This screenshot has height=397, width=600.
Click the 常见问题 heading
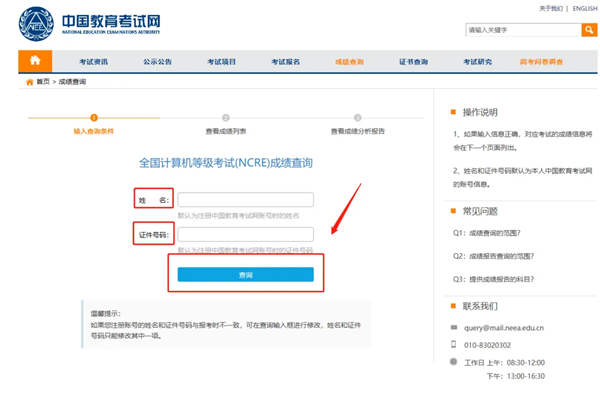[x=480, y=211]
